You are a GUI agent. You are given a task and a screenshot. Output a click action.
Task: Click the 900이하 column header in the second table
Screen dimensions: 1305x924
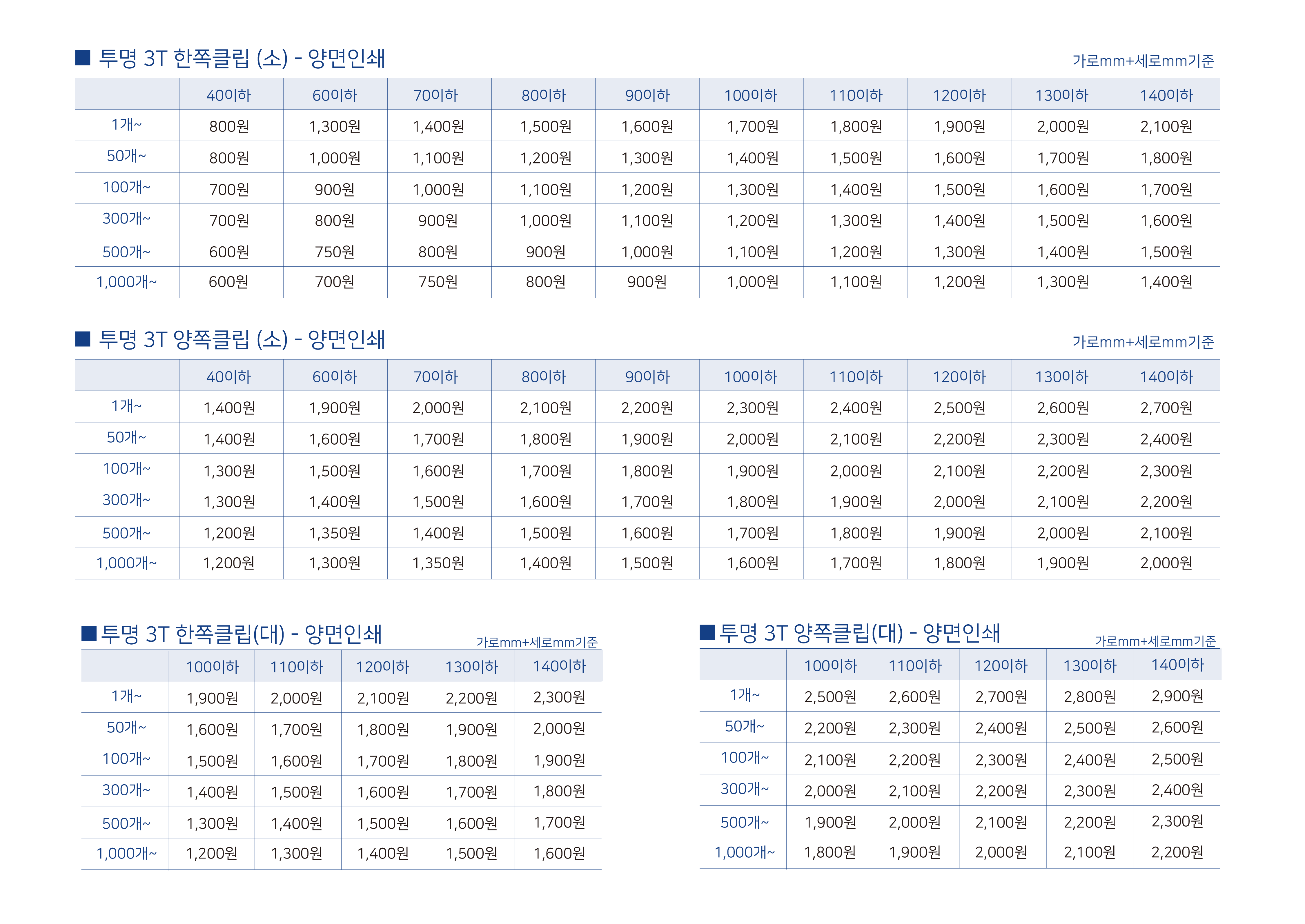647,376
